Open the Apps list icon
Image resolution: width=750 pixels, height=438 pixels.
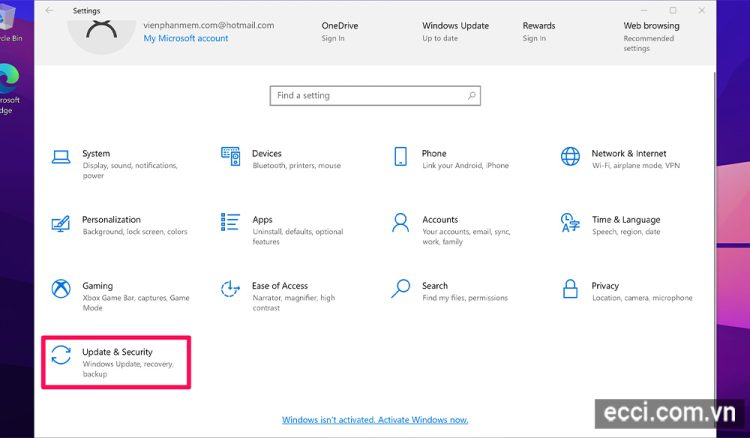[x=230, y=222]
